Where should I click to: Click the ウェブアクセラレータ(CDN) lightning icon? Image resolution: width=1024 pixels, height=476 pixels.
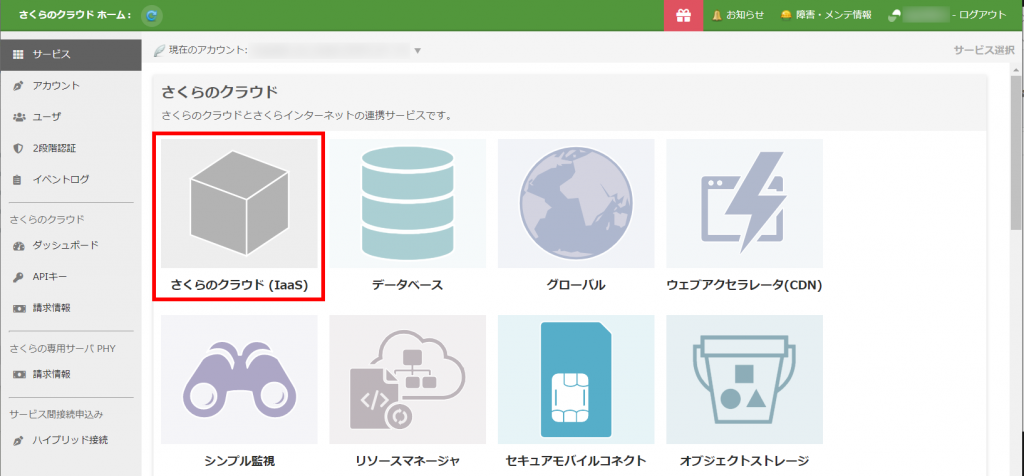(x=744, y=203)
